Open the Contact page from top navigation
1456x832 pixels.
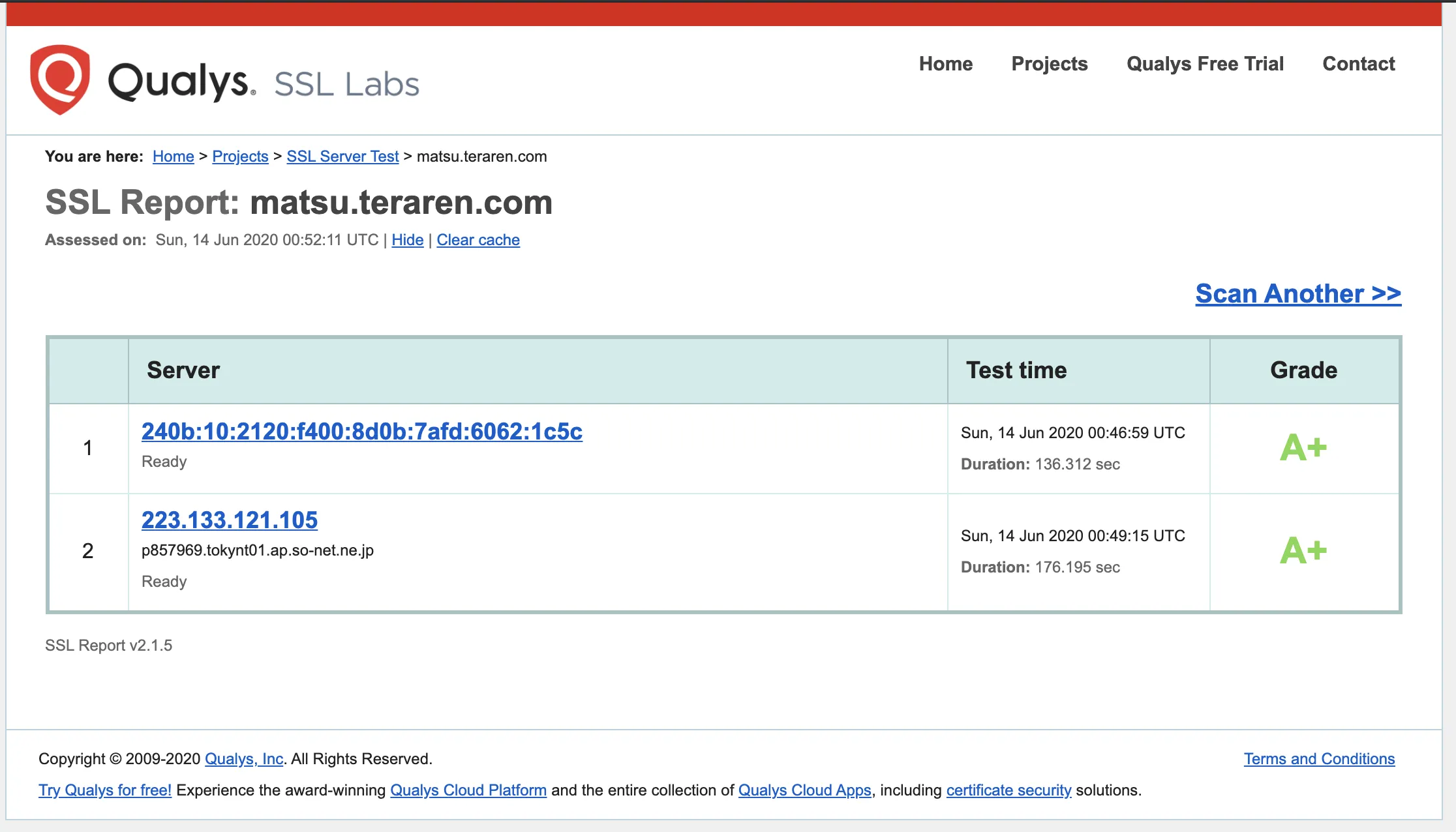[x=1358, y=64]
